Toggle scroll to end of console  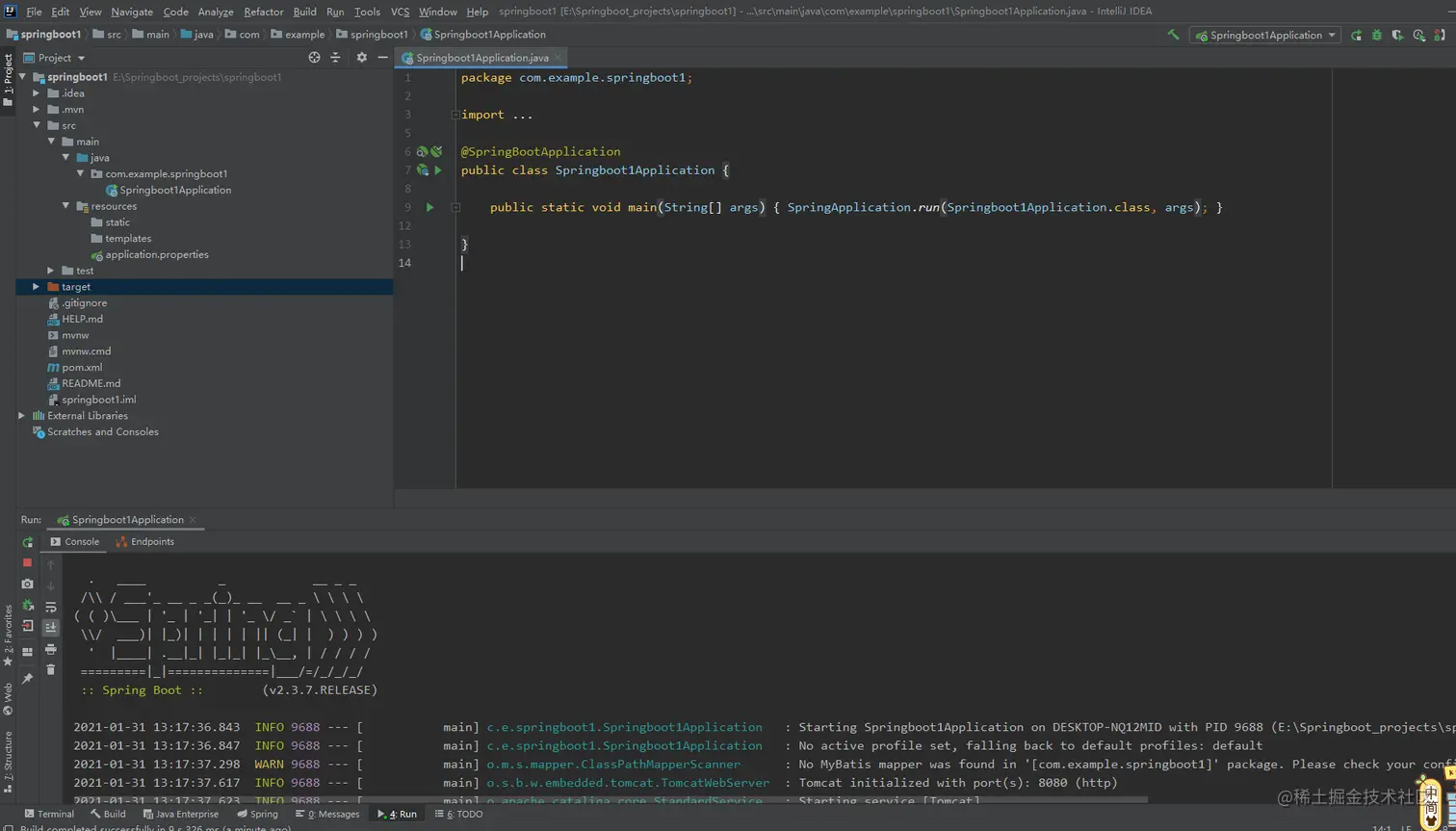click(51, 628)
